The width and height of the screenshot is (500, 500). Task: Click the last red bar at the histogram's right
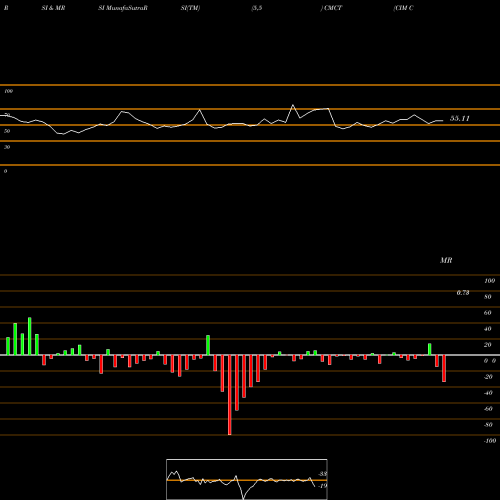tap(444, 368)
